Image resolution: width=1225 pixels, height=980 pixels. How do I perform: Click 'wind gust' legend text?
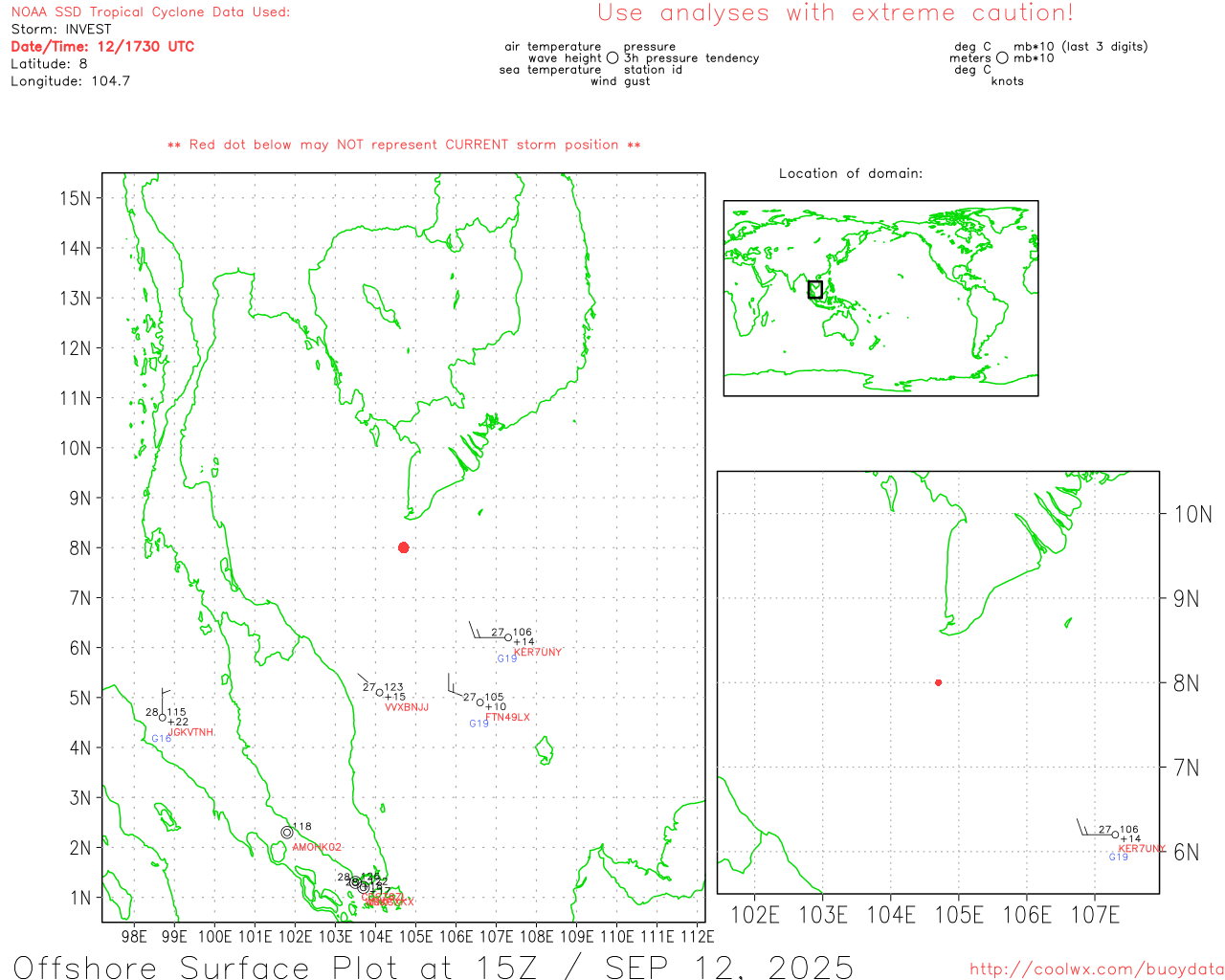click(x=620, y=81)
